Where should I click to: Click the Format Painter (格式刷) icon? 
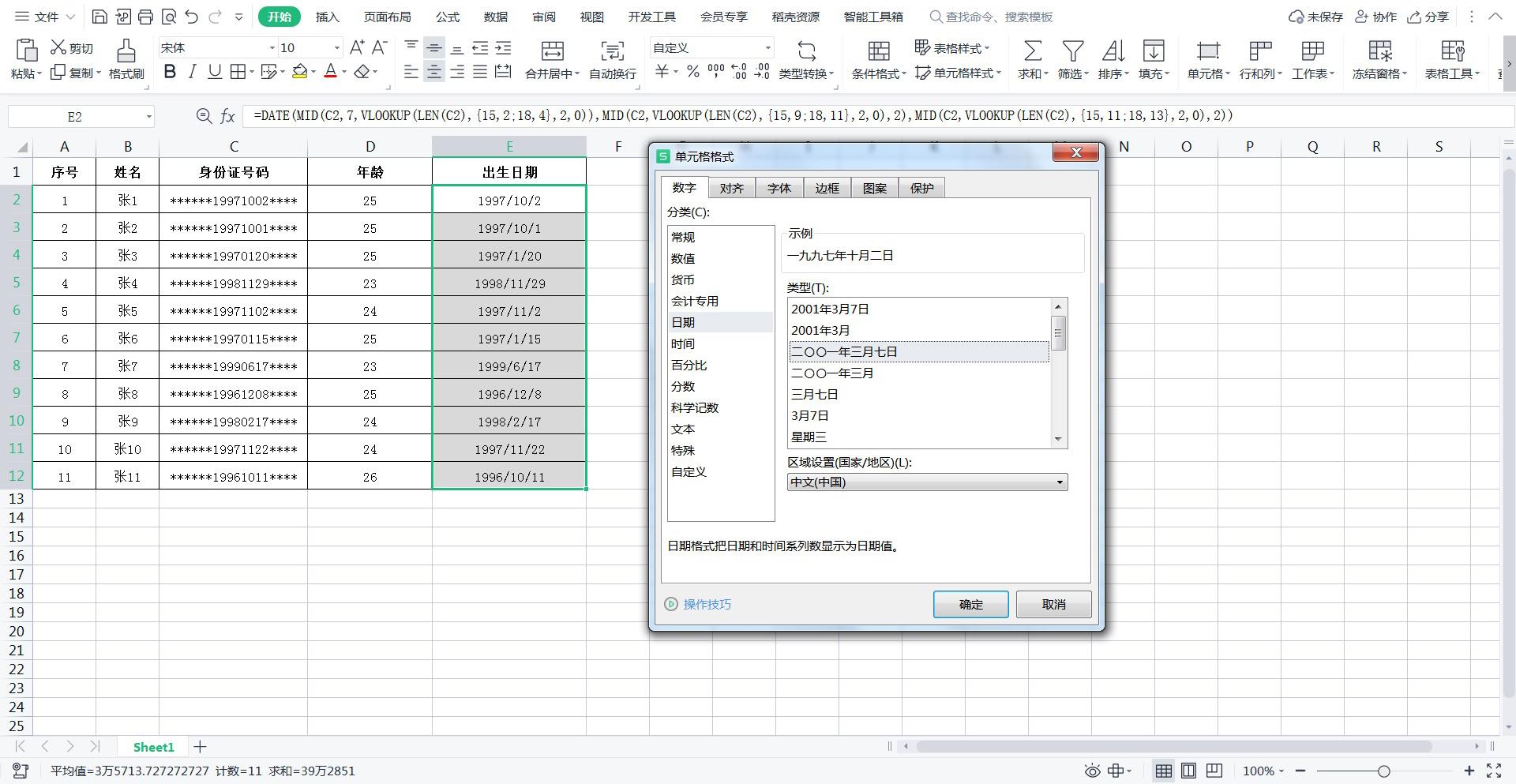pyautogui.click(x=126, y=51)
